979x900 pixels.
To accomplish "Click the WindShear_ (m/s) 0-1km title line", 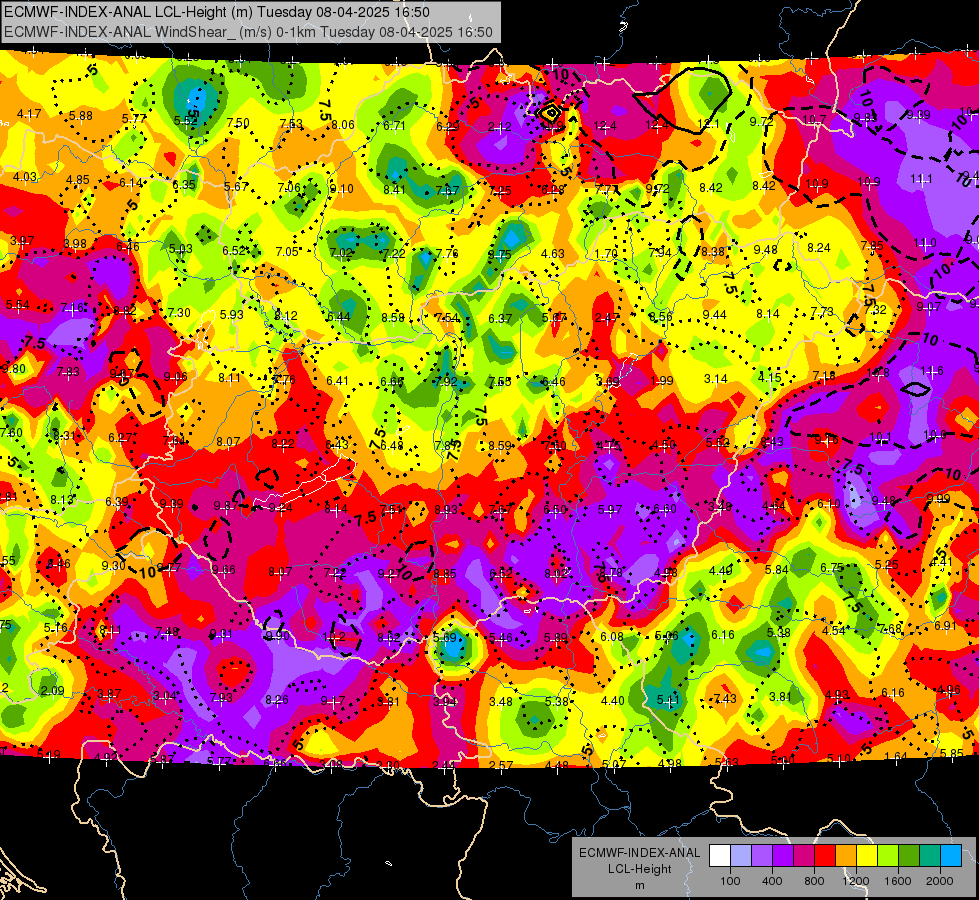I will [248, 32].
